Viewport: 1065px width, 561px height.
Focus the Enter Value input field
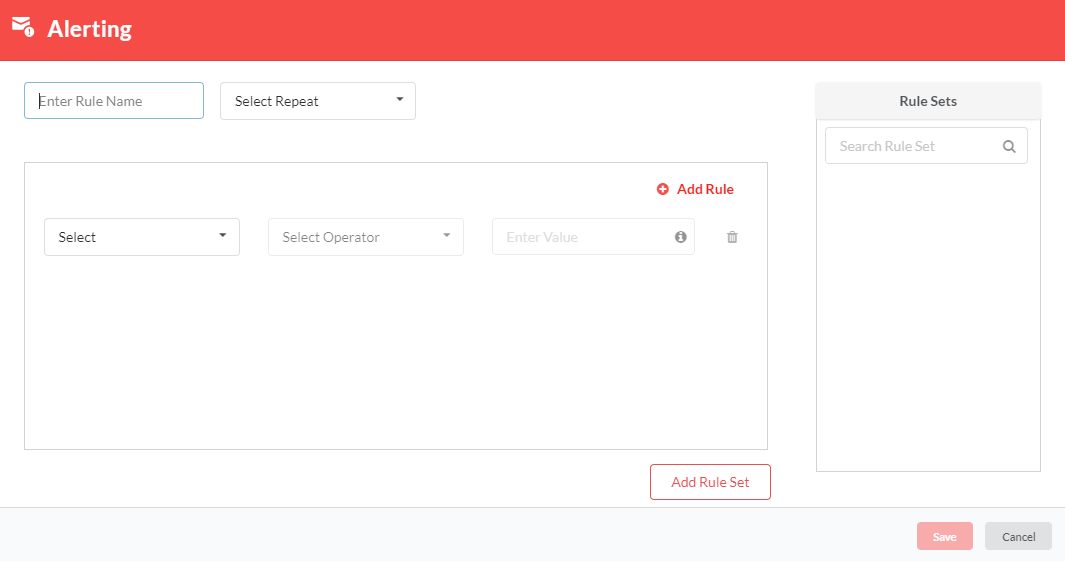[593, 236]
